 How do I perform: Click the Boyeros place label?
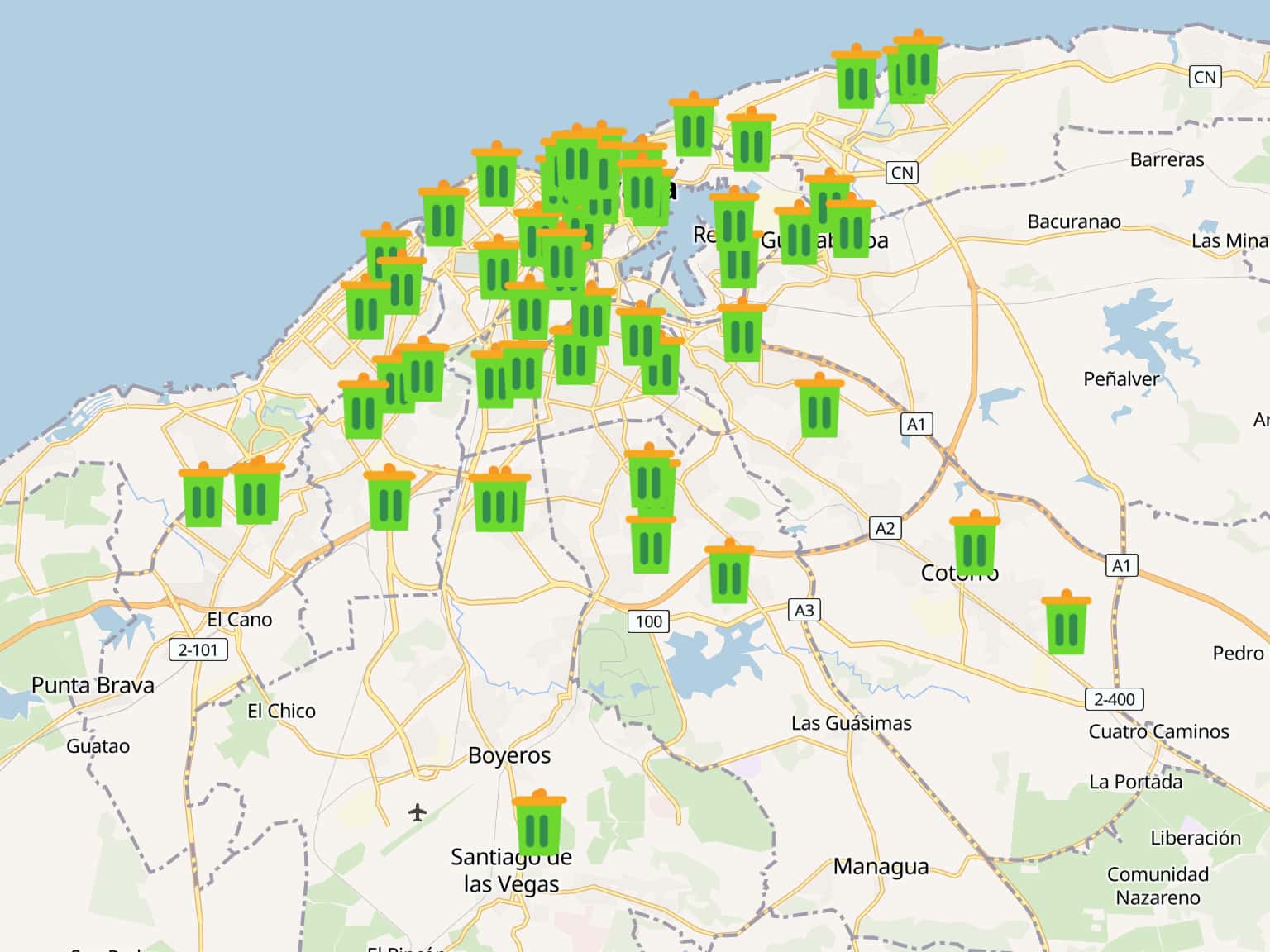509,755
